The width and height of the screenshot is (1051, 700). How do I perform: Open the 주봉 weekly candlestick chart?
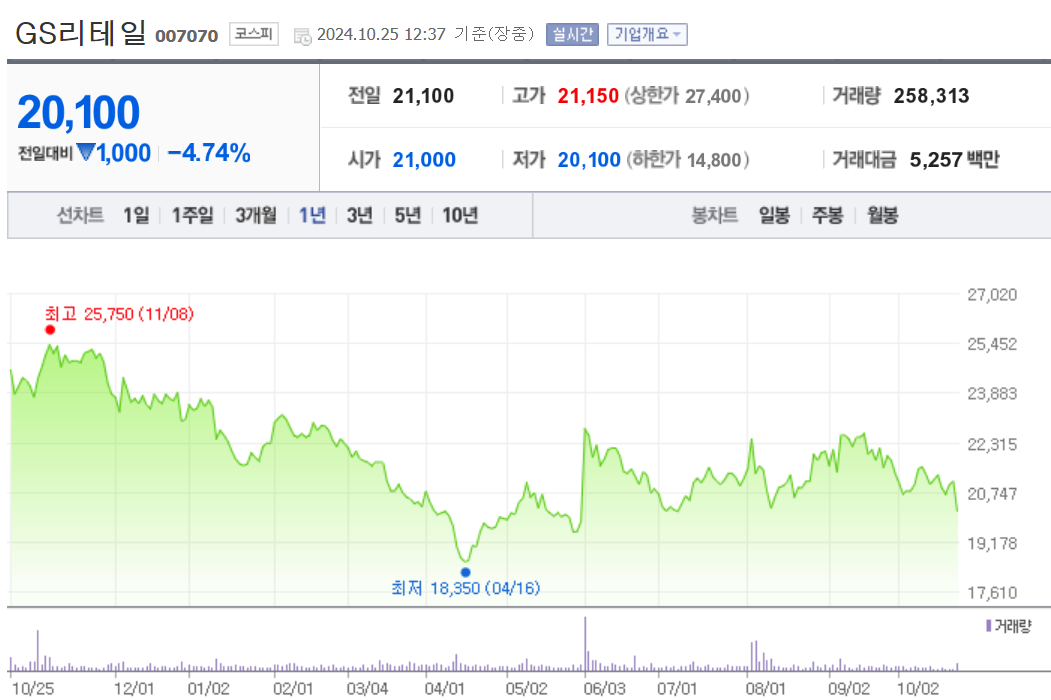[x=827, y=215]
